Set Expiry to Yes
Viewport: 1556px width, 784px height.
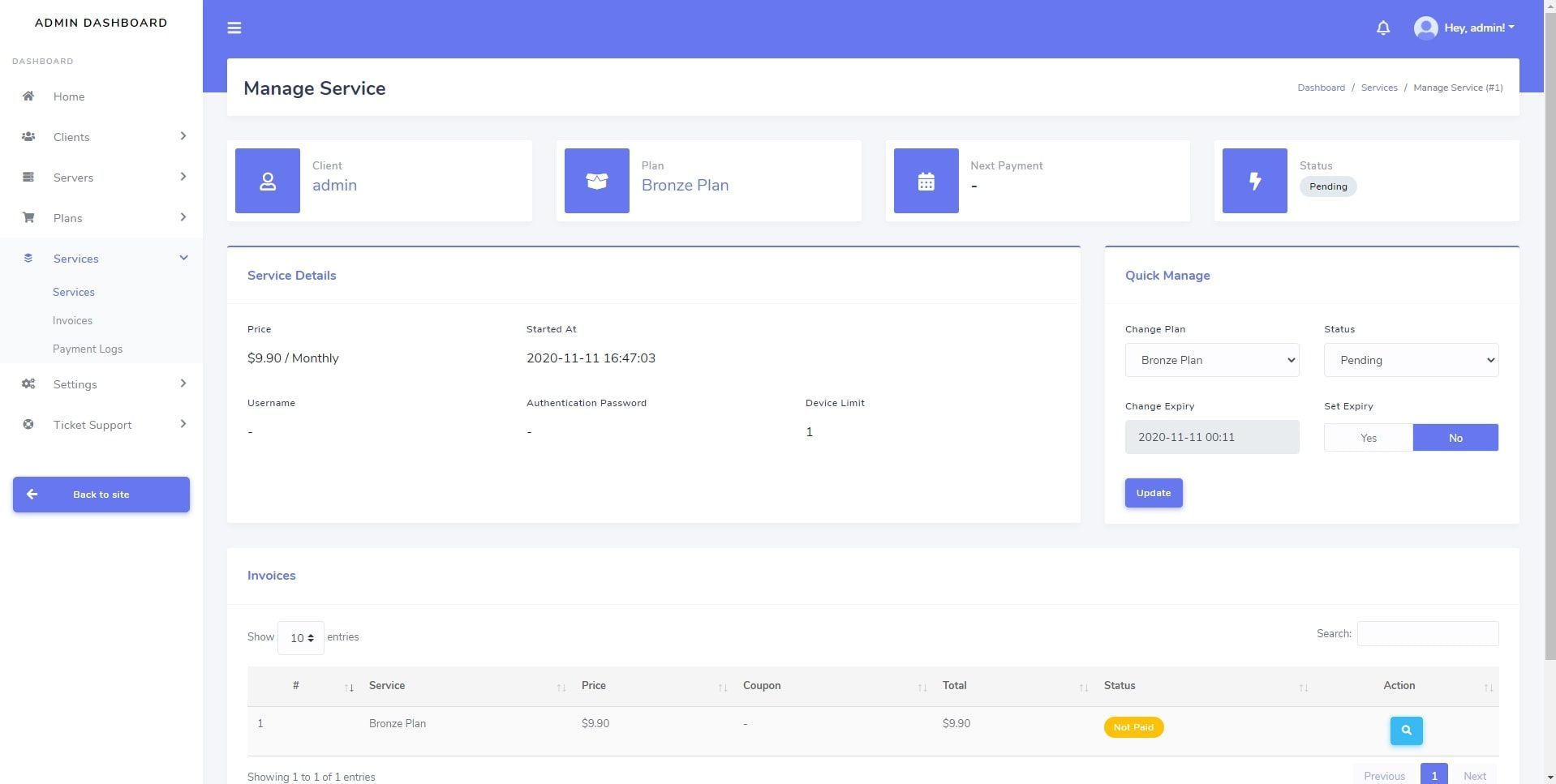point(1369,438)
